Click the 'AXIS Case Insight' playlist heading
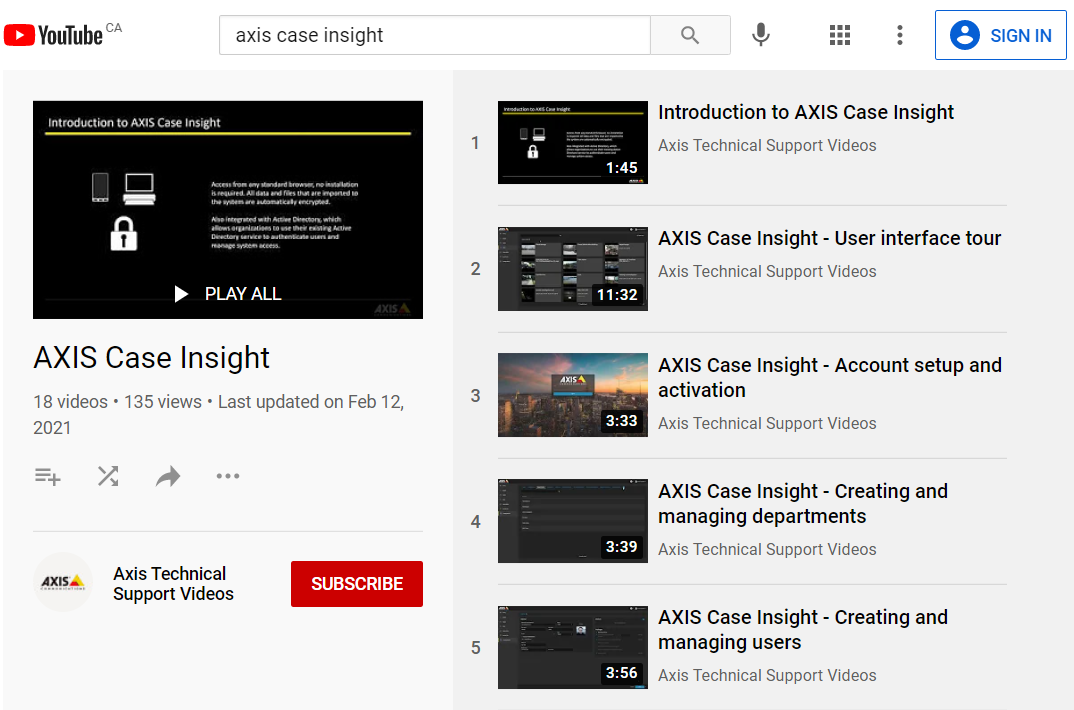Screen dimensions: 1074x710 click(x=151, y=357)
